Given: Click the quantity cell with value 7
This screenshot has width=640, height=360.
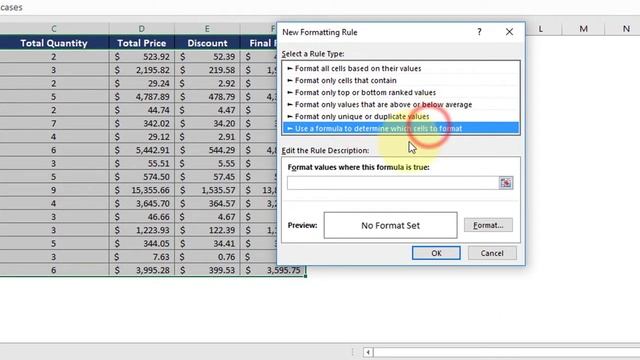Looking at the screenshot, I should (x=54, y=123).
